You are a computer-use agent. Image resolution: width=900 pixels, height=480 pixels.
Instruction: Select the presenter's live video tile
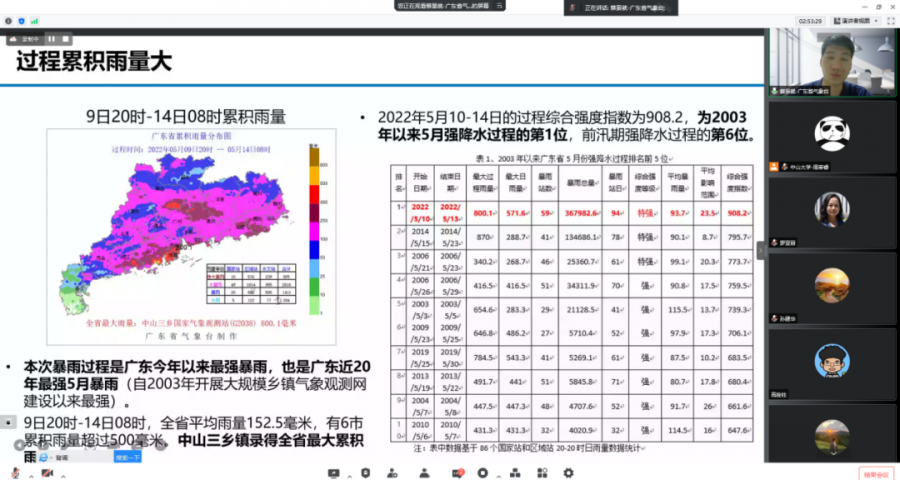point(831,62)
